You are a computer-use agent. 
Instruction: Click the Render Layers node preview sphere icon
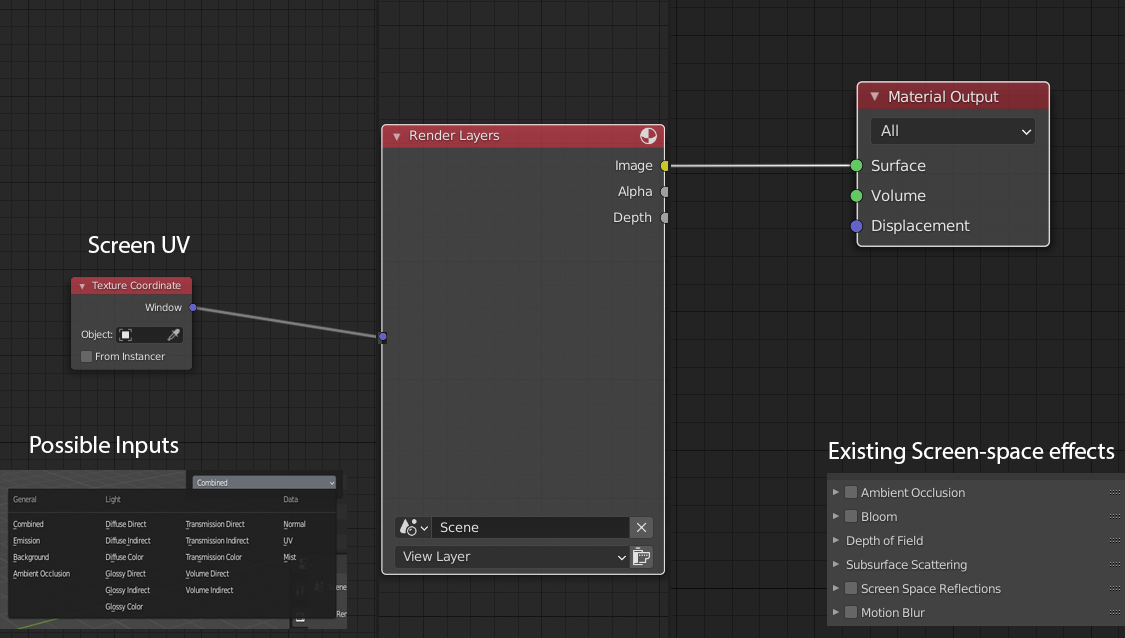point(648,136)
